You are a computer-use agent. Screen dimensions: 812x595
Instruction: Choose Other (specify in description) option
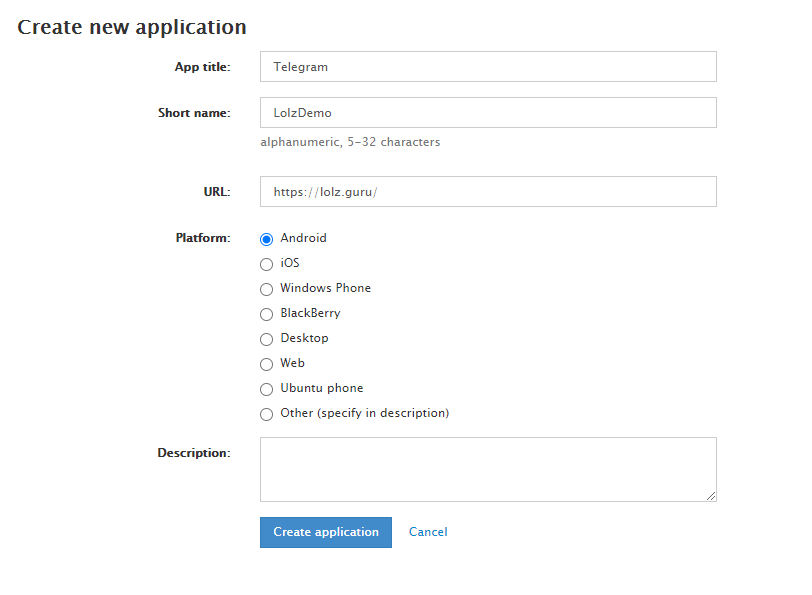point(266,414)
